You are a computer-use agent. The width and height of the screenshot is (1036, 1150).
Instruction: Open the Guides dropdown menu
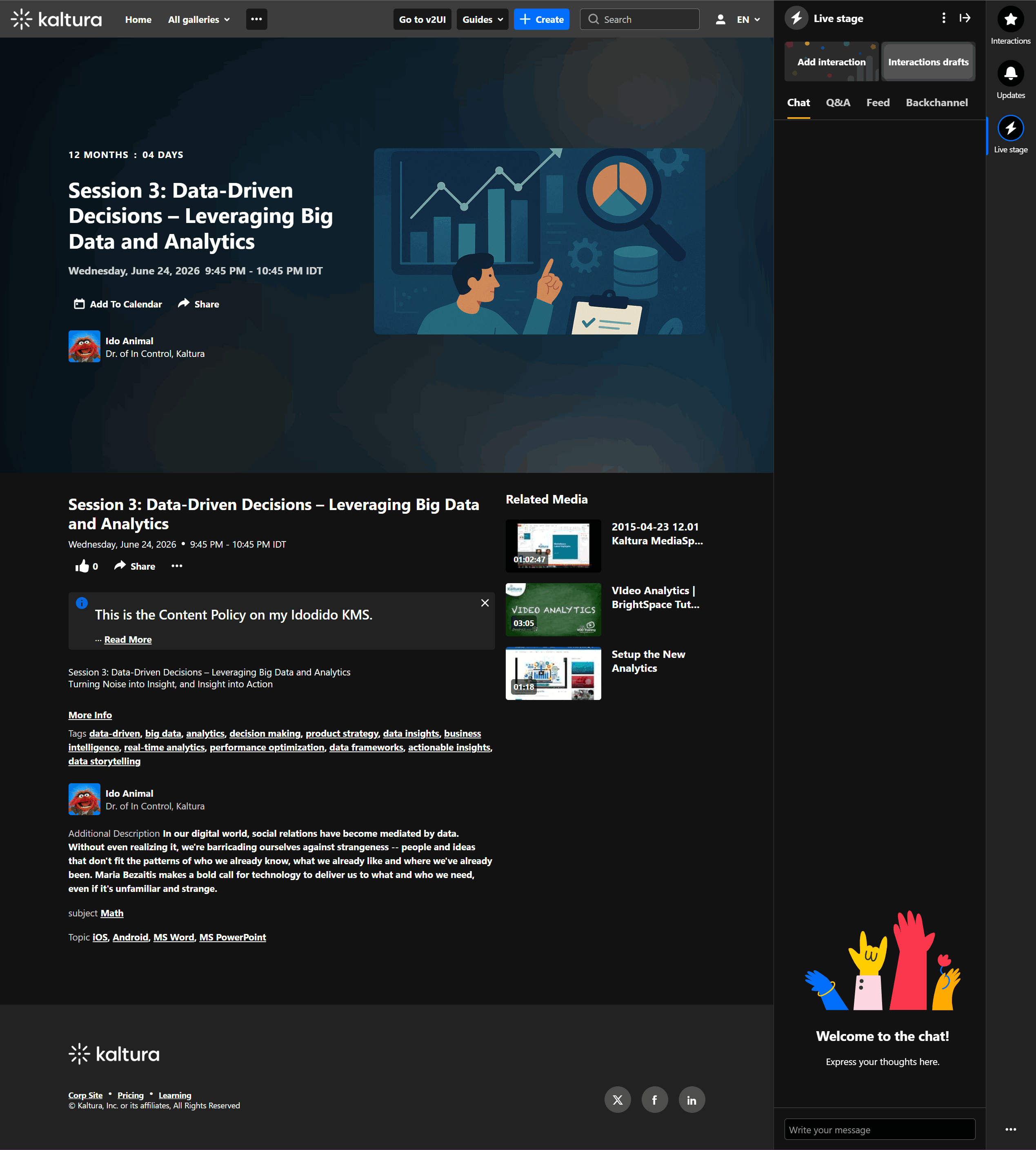tap(482, 19)
